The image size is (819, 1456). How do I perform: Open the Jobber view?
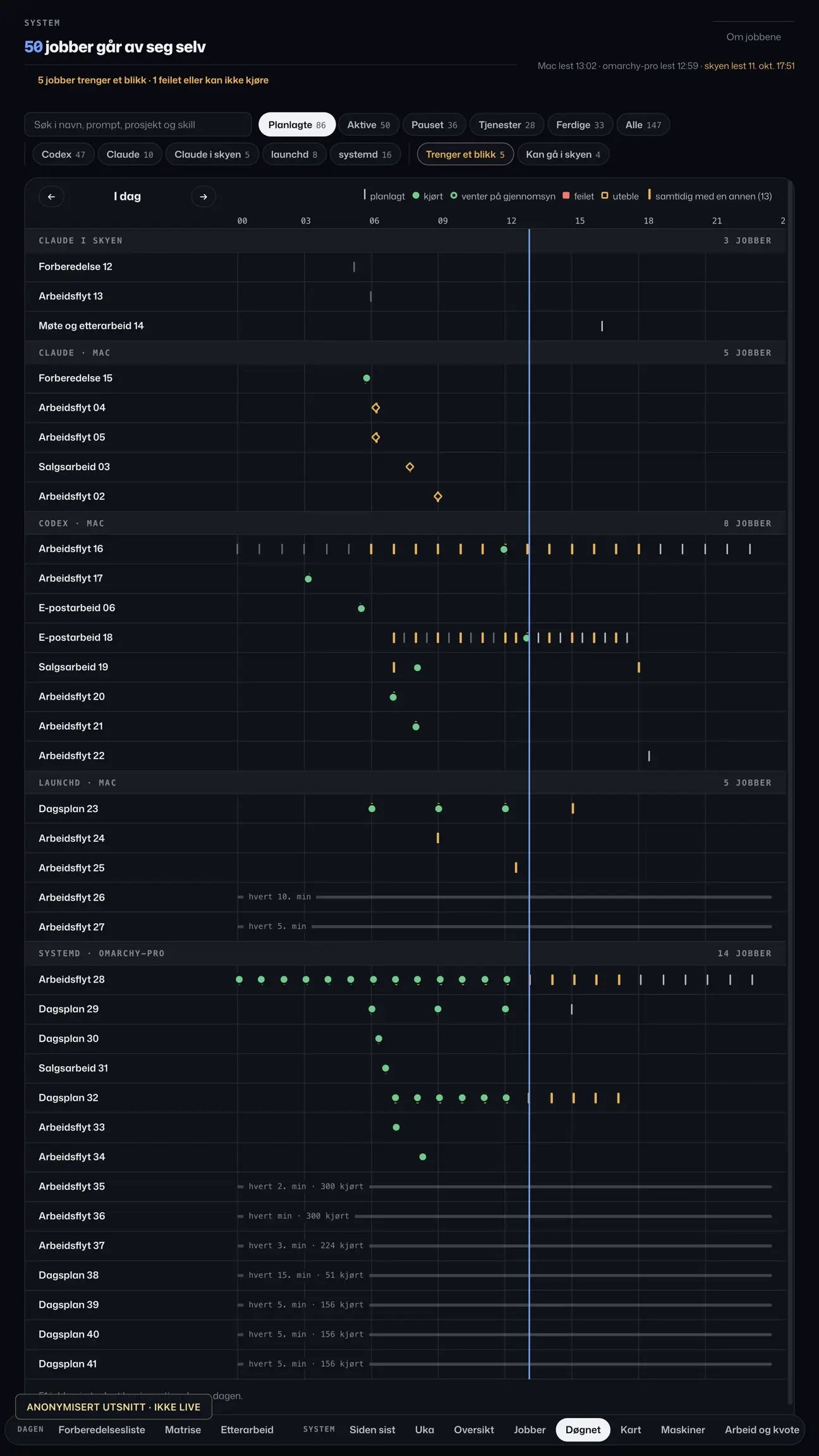tap(530, 1429)
